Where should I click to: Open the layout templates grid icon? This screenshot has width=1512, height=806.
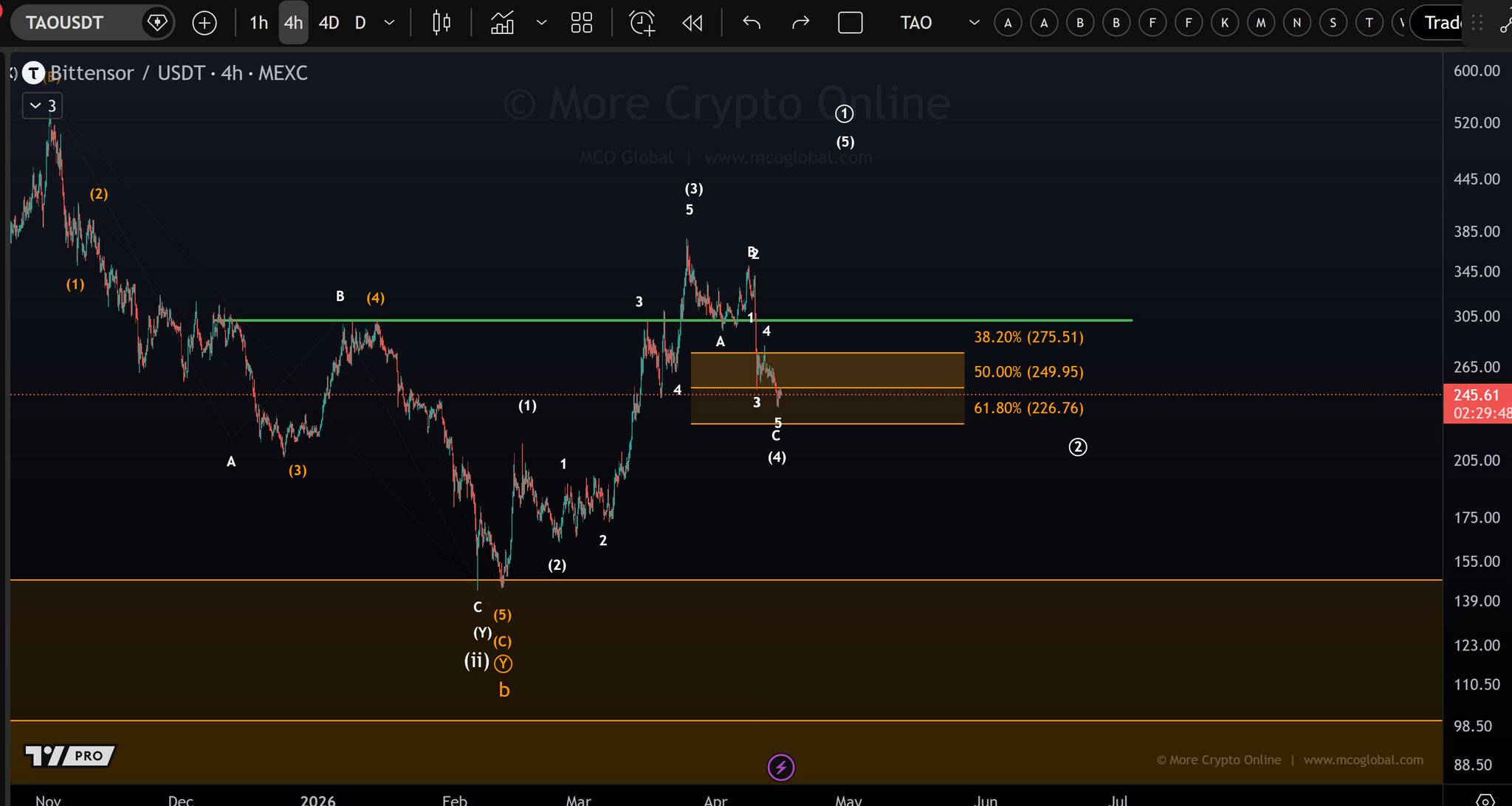pos(582,23)
